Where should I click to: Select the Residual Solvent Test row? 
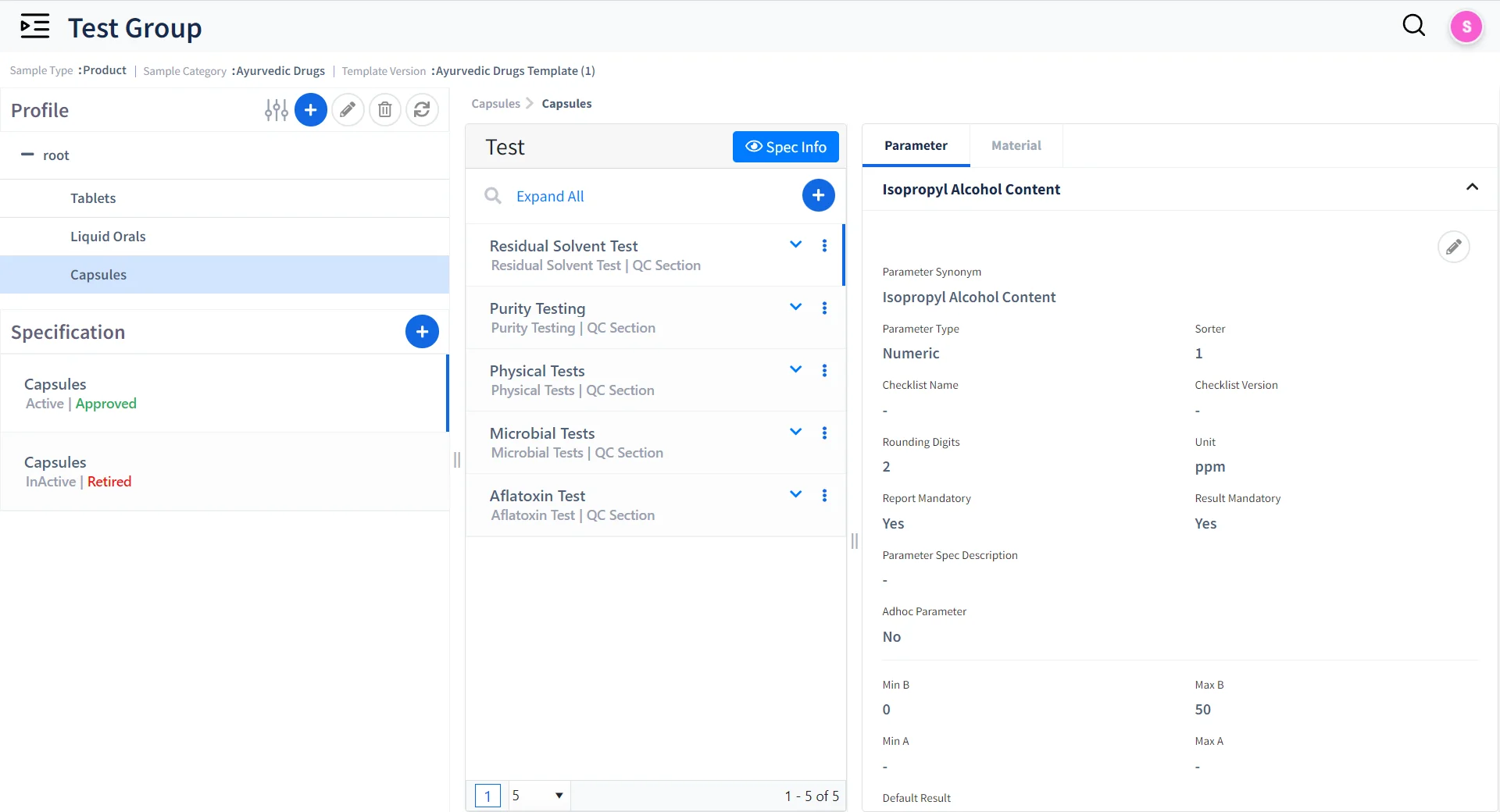[x=655, y=255]
